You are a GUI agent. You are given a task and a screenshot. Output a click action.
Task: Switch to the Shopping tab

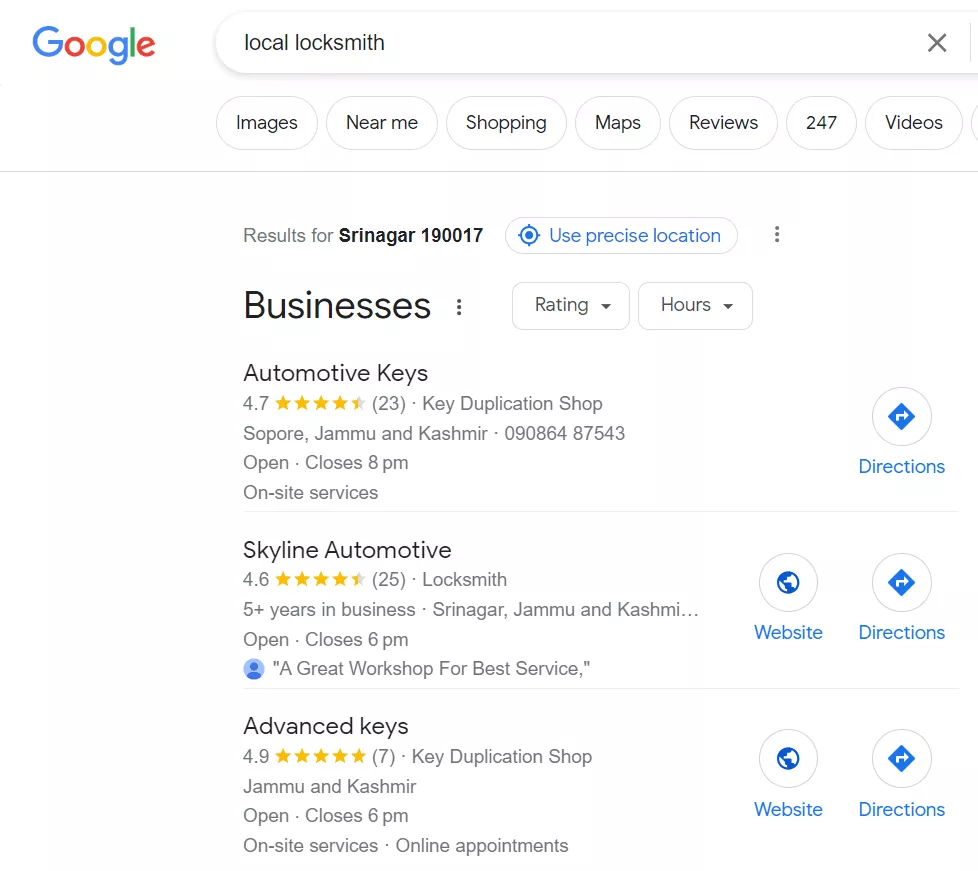click(506, 123)
